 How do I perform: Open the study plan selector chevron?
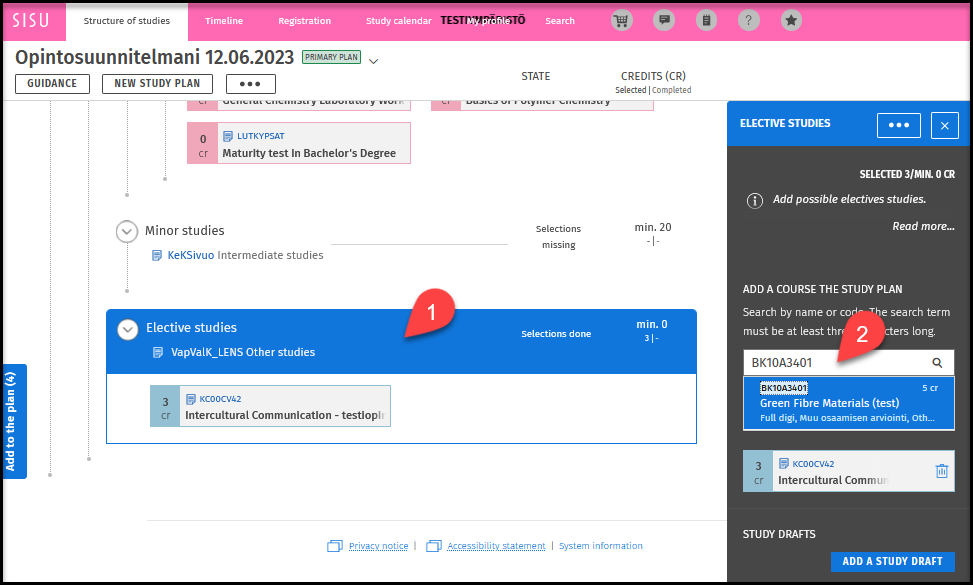[x=374, y=61]
